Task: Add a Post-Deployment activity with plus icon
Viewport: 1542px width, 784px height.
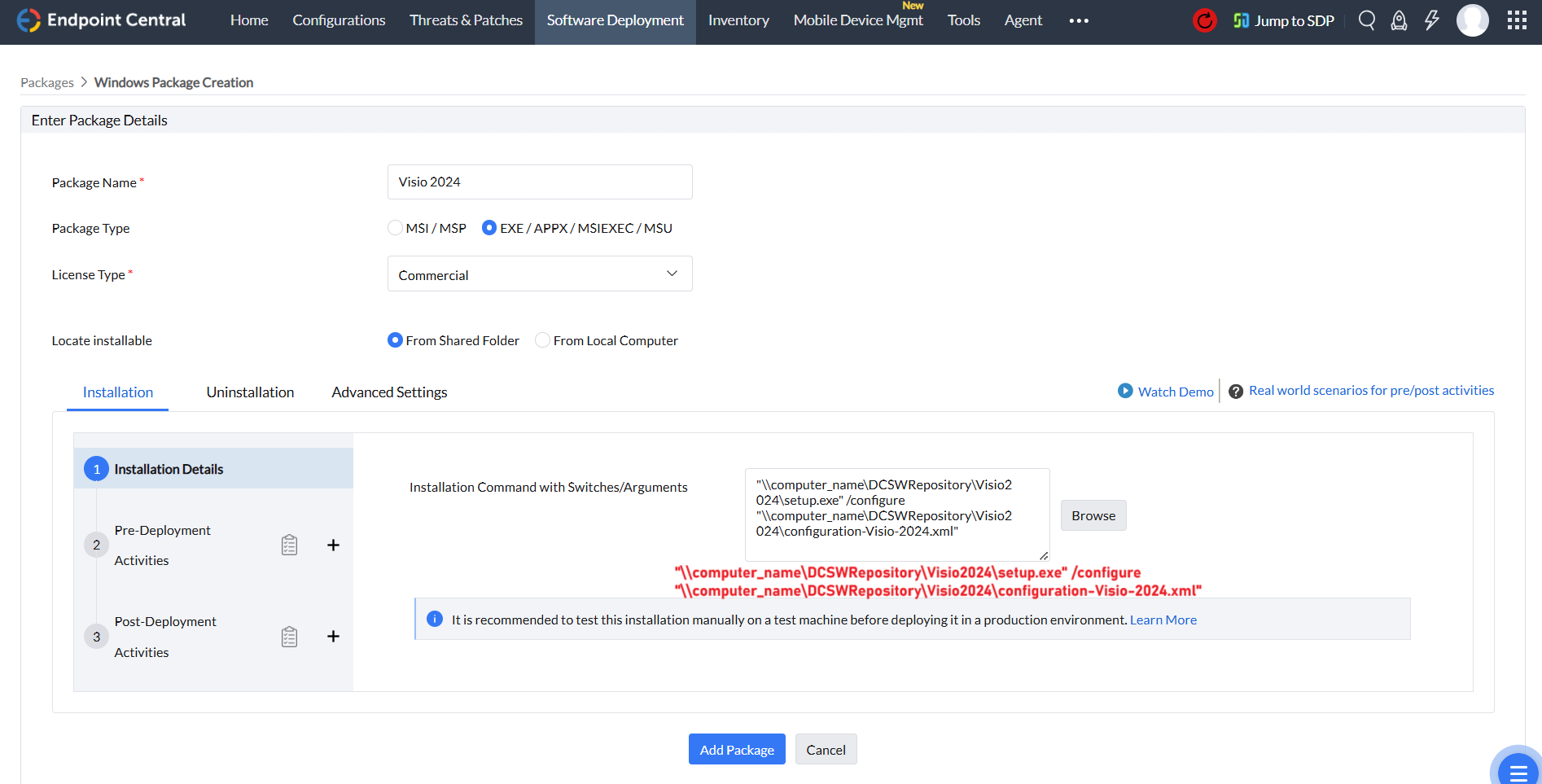Action: coord(333,636)
